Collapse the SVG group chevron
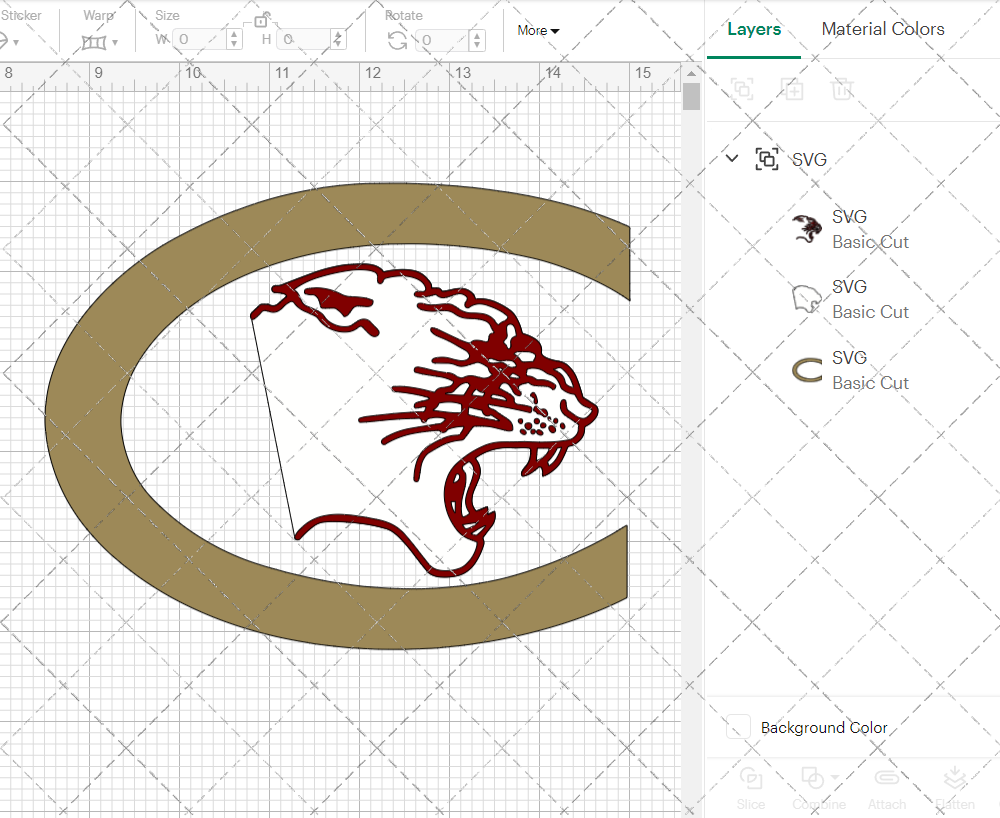Image resolution: width=1000 pixels, height=818 pixels. tap(732, 158)
